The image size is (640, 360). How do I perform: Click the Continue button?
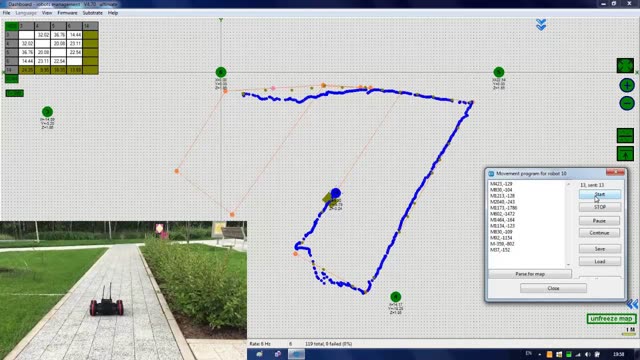tap(599, 233)
